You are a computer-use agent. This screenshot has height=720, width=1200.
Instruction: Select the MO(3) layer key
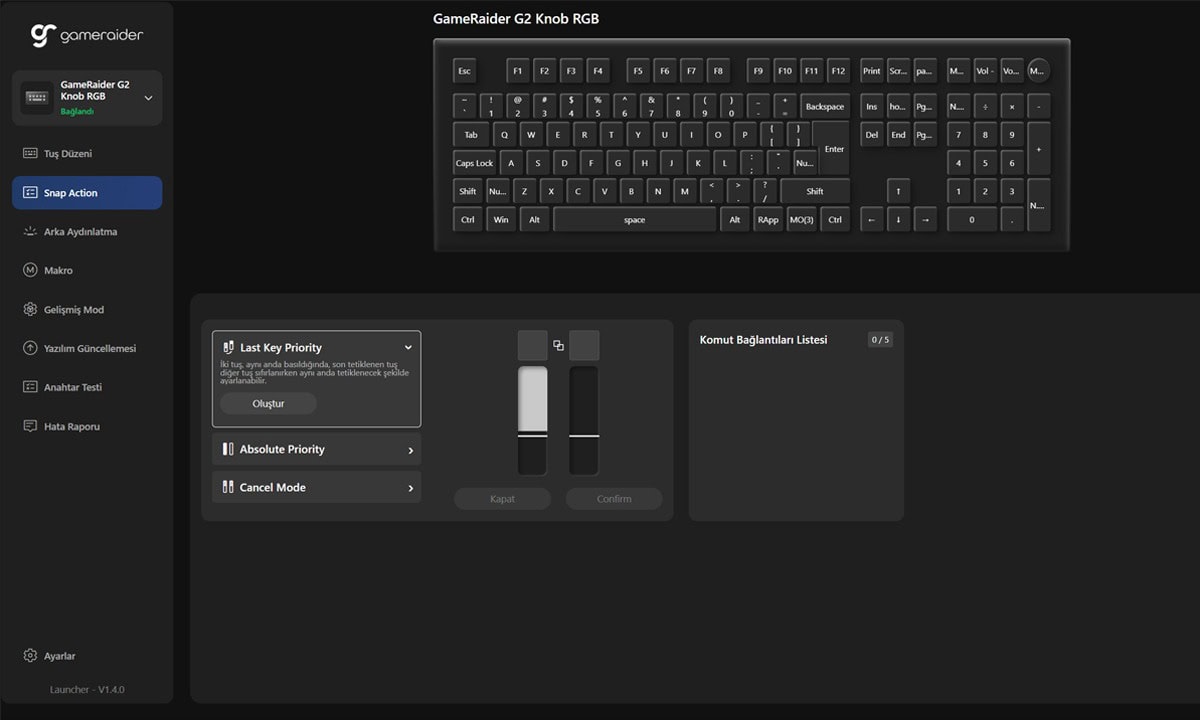coord(801,220)
